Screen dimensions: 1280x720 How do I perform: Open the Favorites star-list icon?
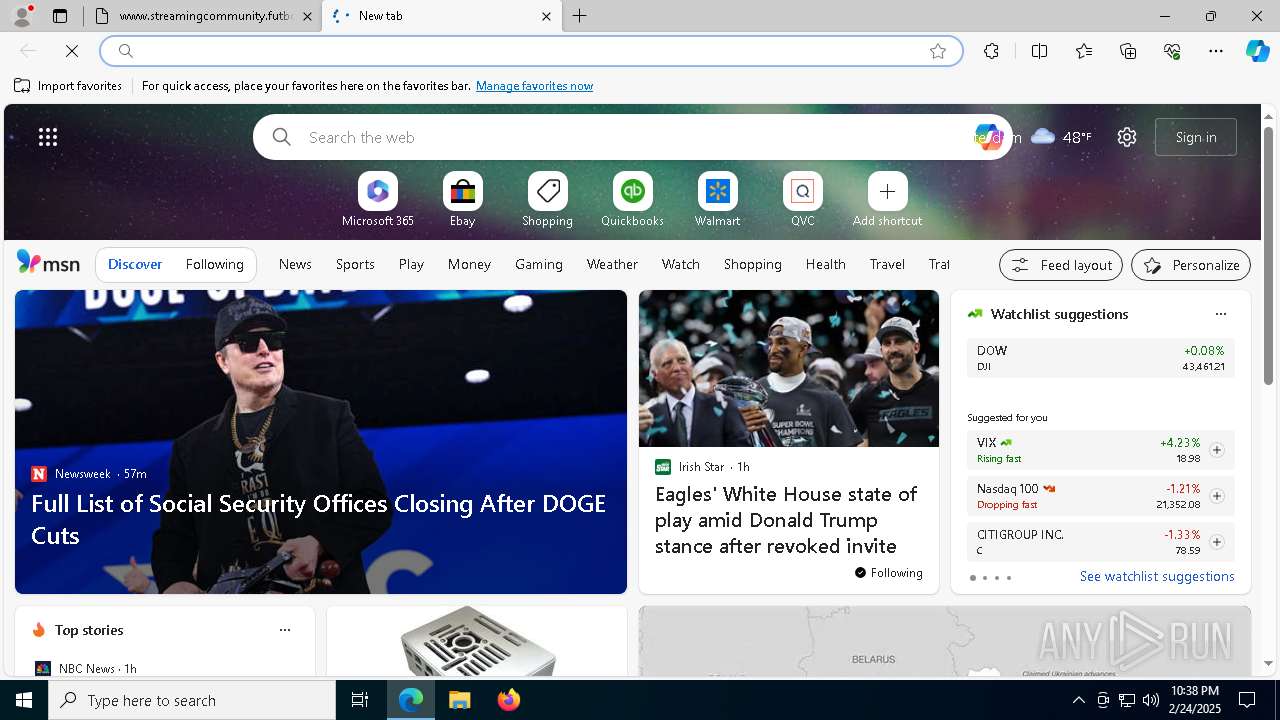1084,51
